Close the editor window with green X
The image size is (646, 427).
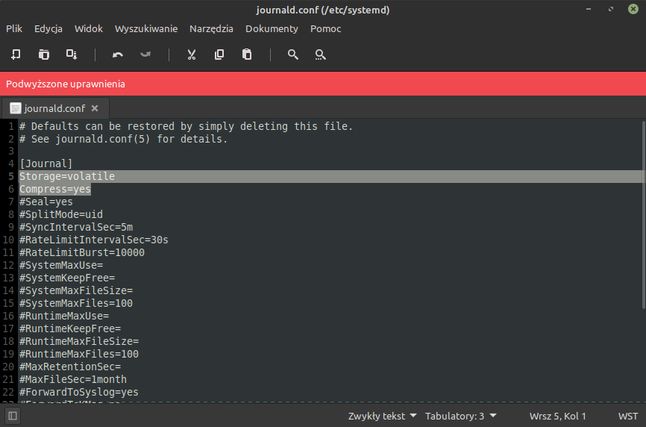633,9
